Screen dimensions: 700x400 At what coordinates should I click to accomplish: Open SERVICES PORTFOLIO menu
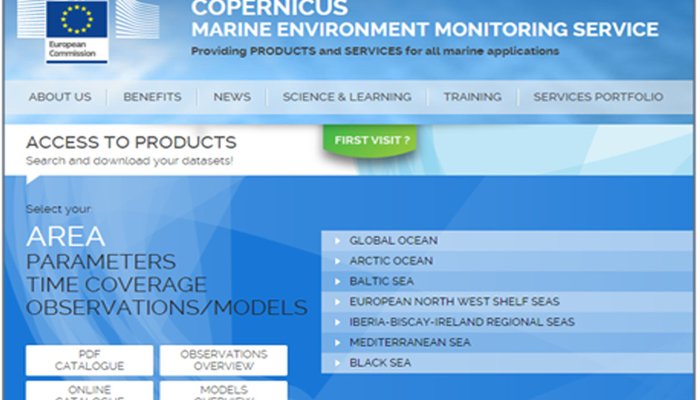598,97
